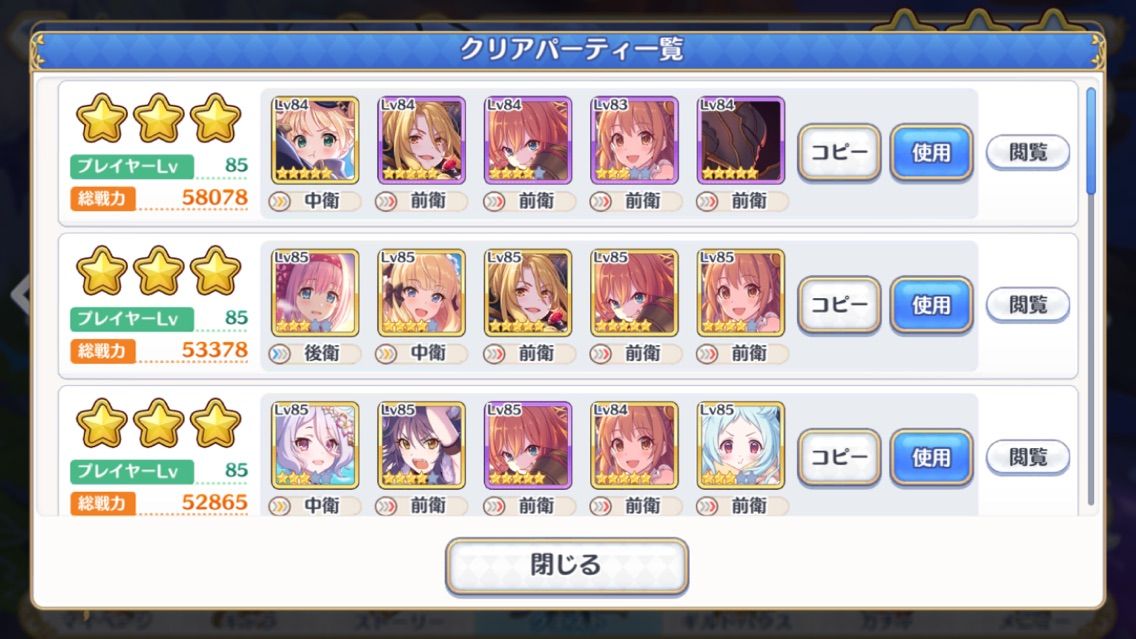This screenshot has width=1136, height=639.
Task: Select the pink-haired rearguard character in second party
Action: pyautogui.click(x=315, y=293)
